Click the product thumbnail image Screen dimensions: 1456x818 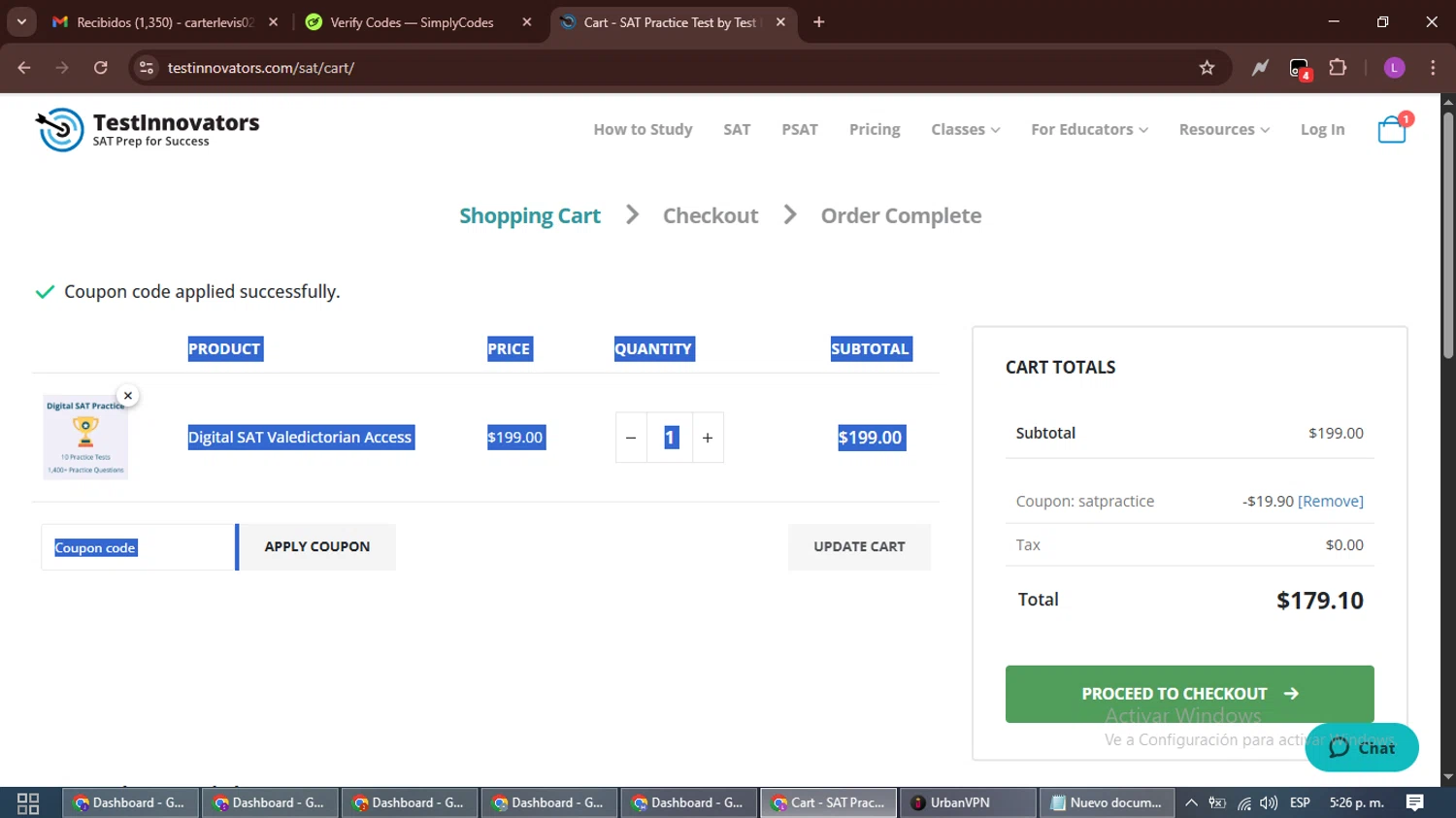[85, 438]
